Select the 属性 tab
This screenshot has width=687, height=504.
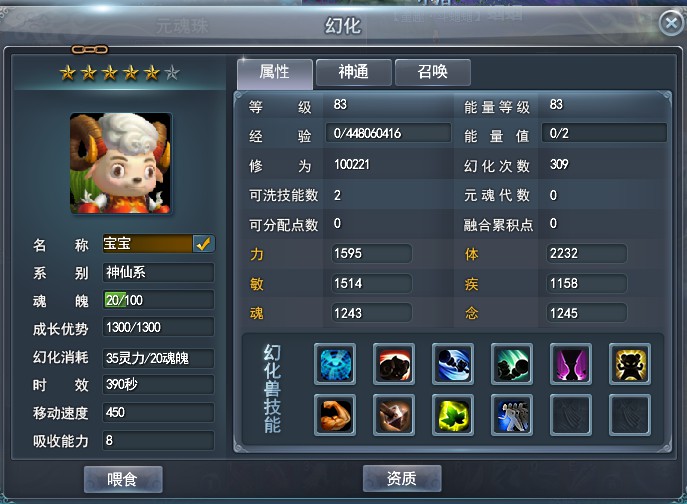[275, 73]
